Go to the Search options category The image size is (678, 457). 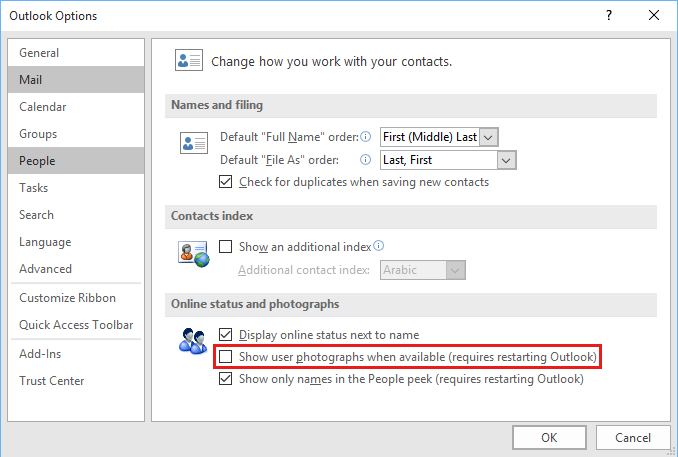pos(76,215)
